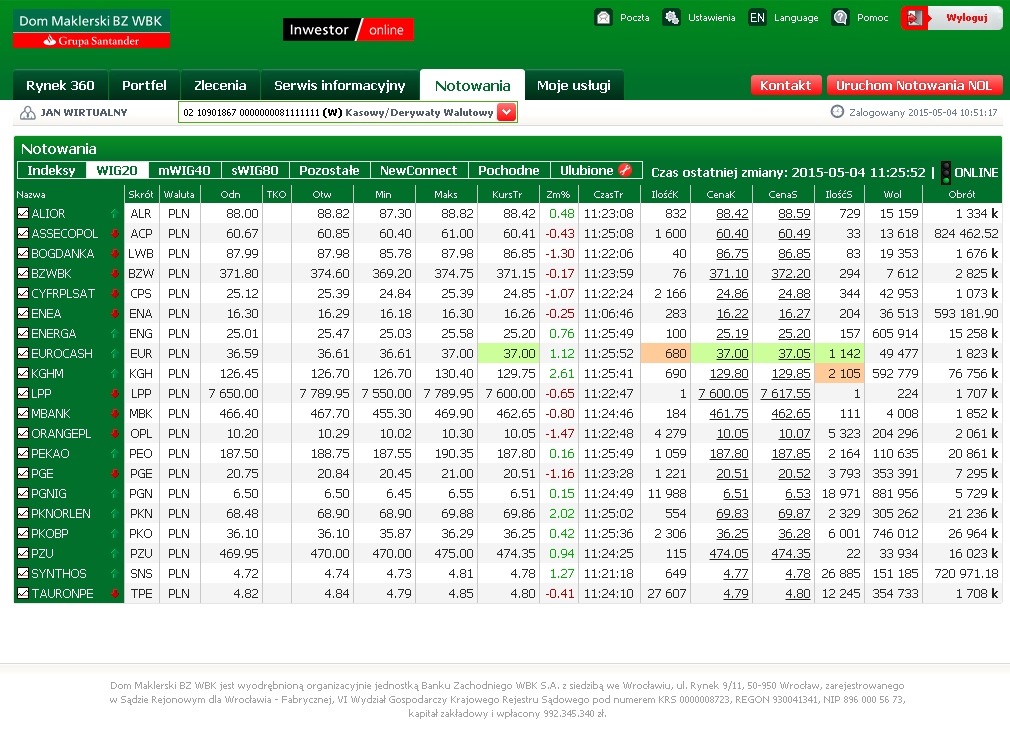Click red down arrow in TAURONPE row
Image resolution: width=1010 pixels, height=729 pixels.
tap(115, 593)
